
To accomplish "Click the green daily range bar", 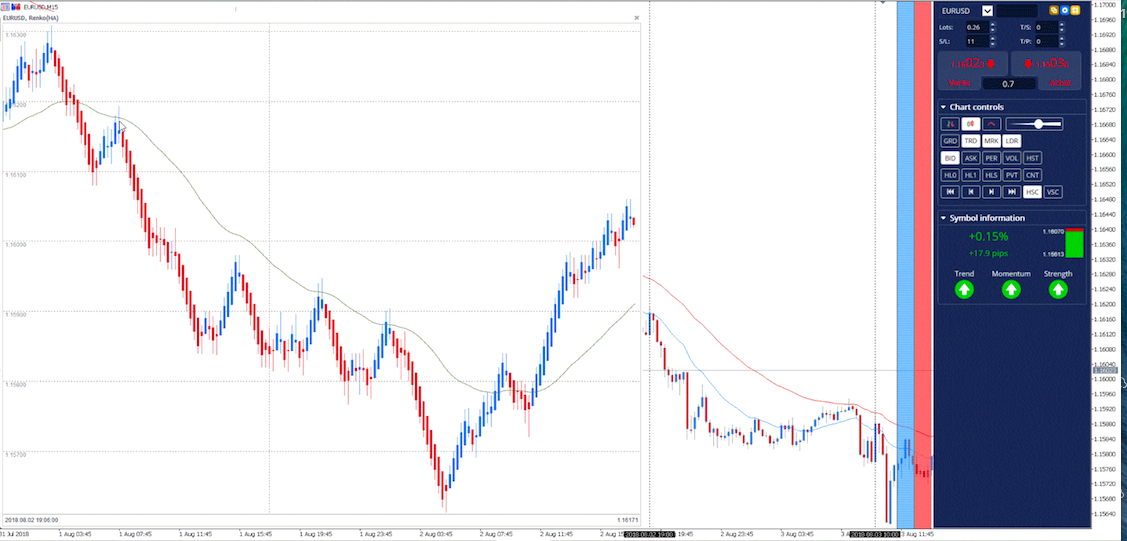I will pyautogui.click(x=1075, y=244).
